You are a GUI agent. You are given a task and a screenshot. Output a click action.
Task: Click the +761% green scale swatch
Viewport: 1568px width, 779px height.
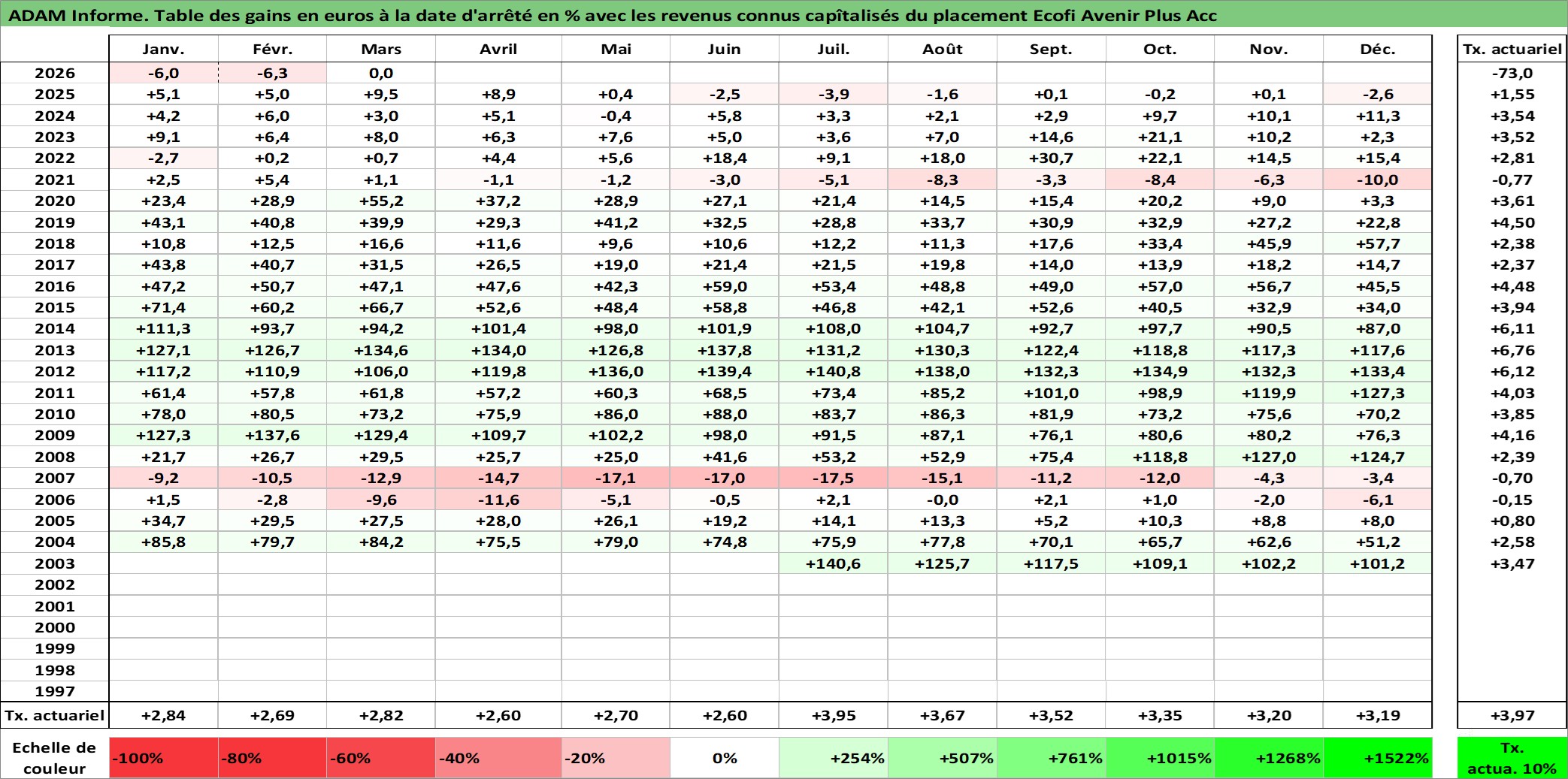click(1052, 757)
